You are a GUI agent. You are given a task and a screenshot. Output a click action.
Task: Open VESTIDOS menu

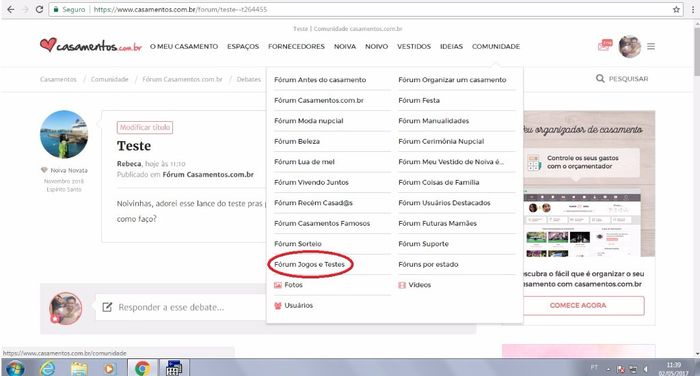414,46
